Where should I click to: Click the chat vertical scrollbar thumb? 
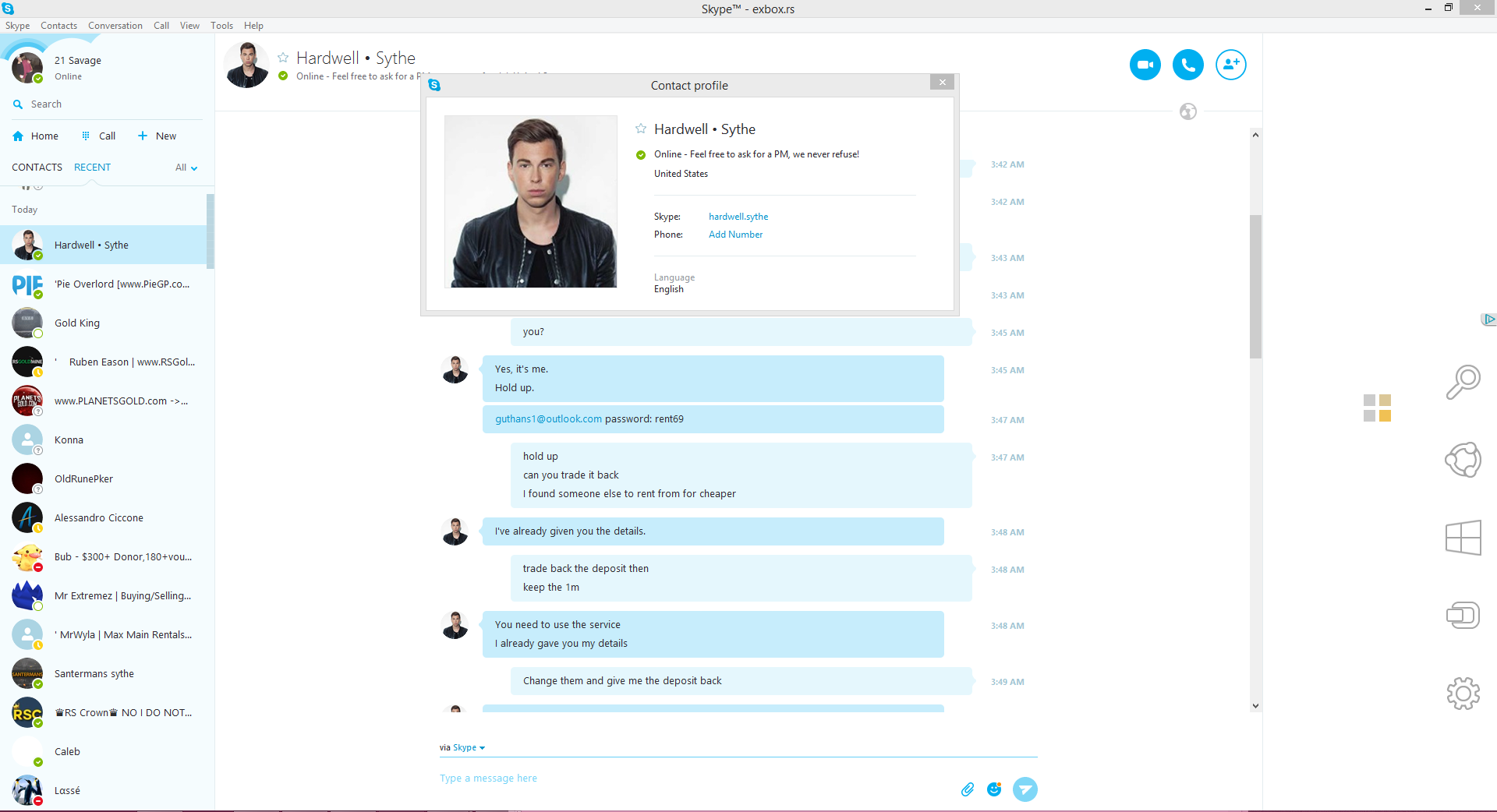click(1255, 287)
